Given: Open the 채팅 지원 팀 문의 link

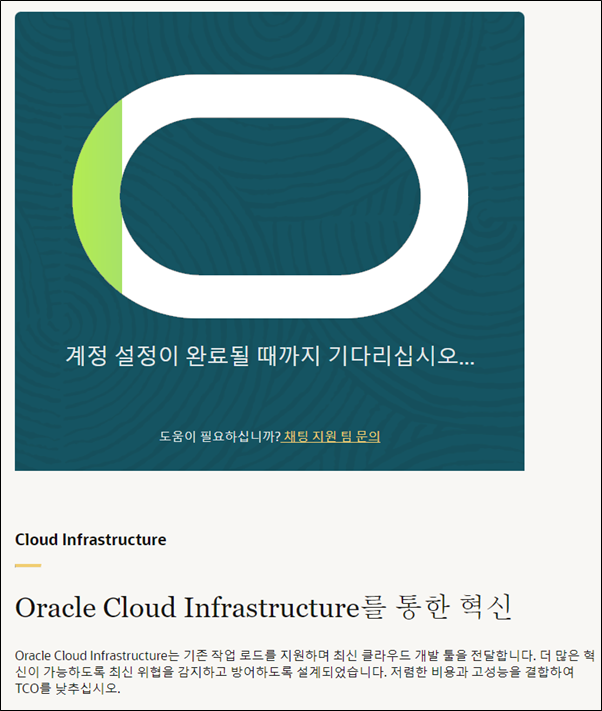Looking at the screenshot, I should coord(331,436).
